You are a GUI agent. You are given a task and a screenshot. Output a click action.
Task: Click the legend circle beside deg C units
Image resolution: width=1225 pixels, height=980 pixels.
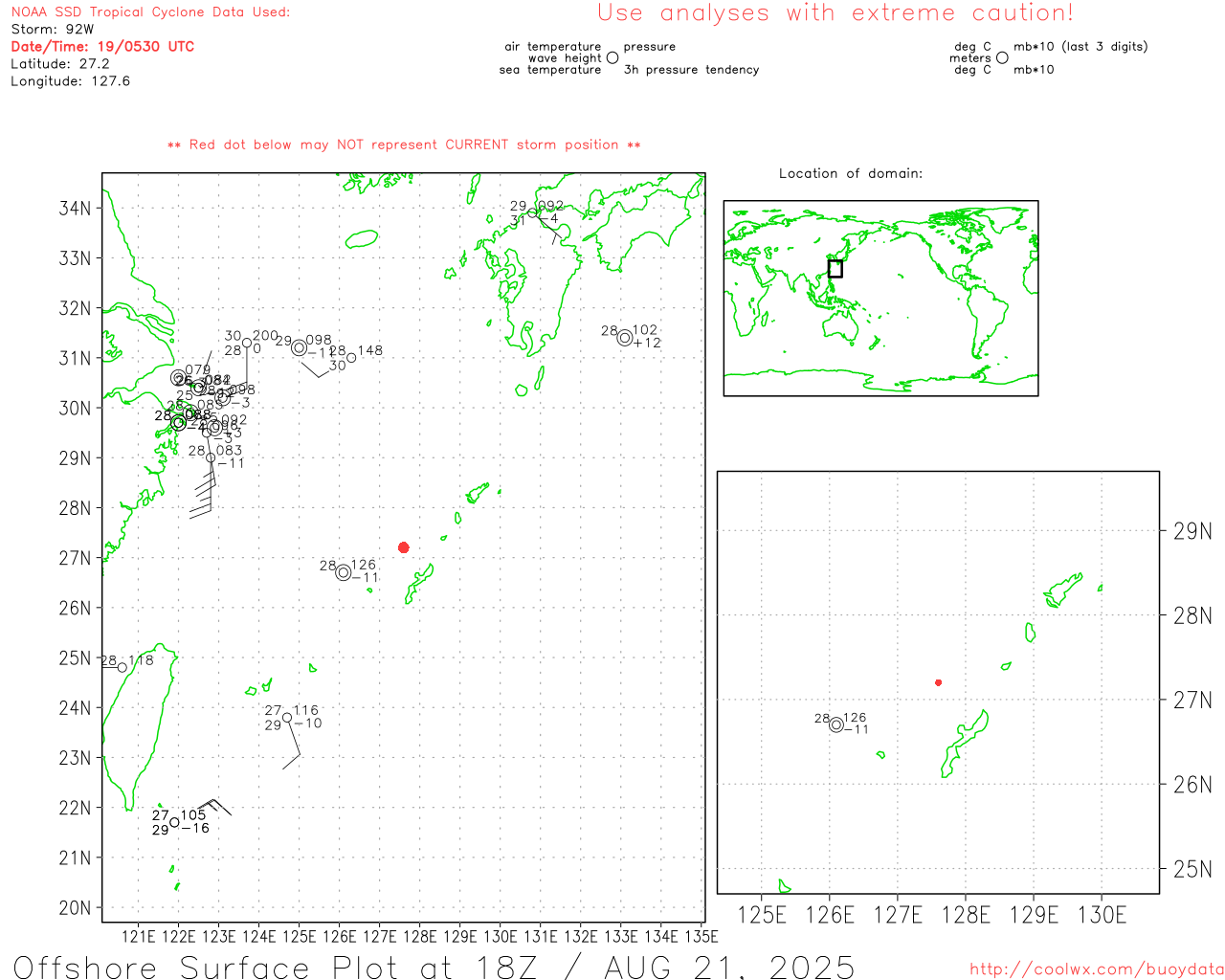[1002, 57]
